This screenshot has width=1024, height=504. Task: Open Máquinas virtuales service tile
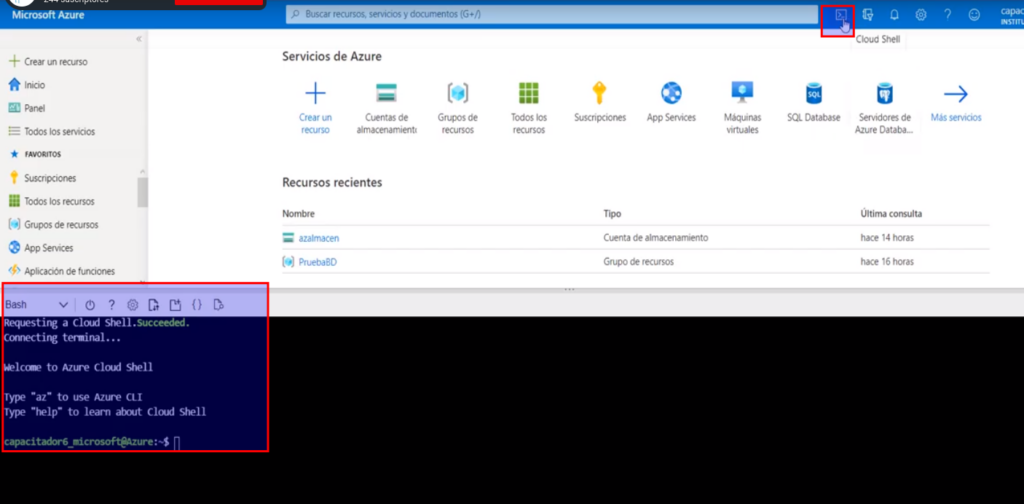743,108
